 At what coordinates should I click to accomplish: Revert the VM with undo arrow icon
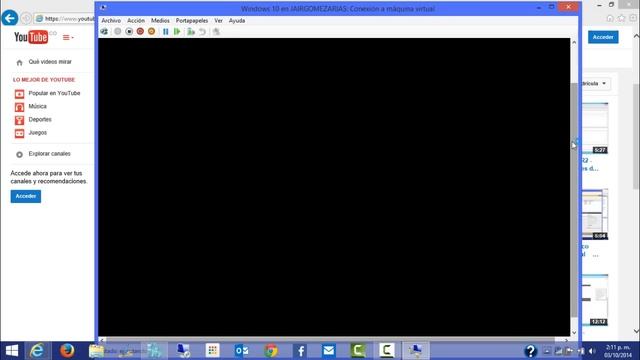(202, 31)
